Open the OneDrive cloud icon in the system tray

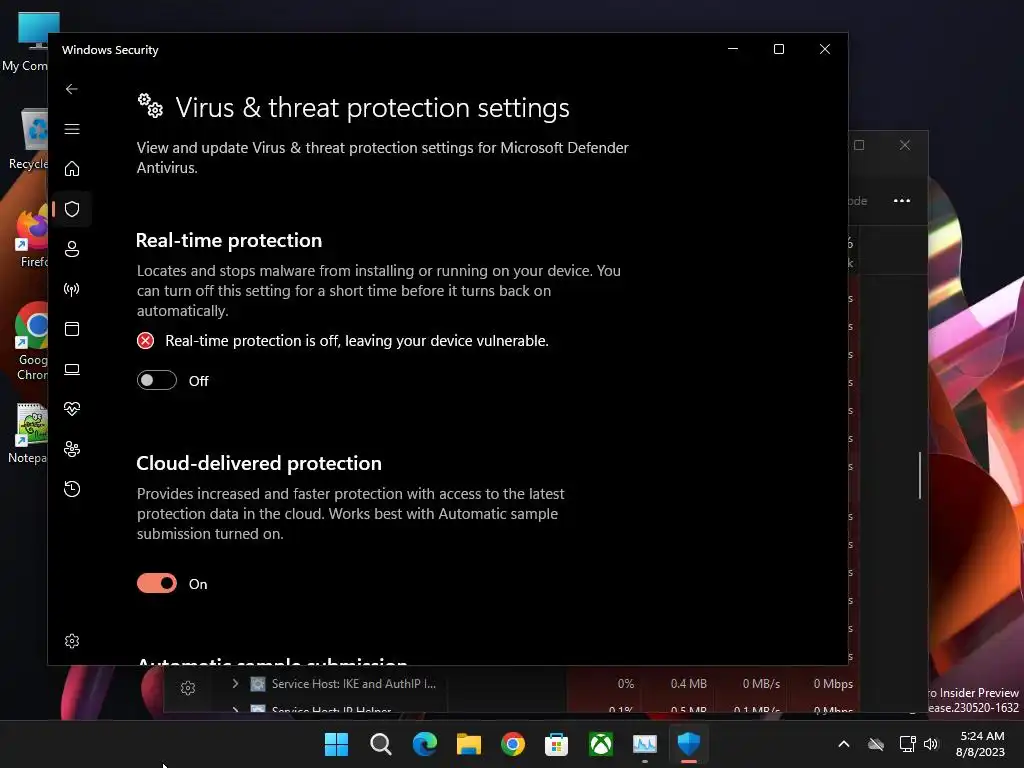(876, 744)
